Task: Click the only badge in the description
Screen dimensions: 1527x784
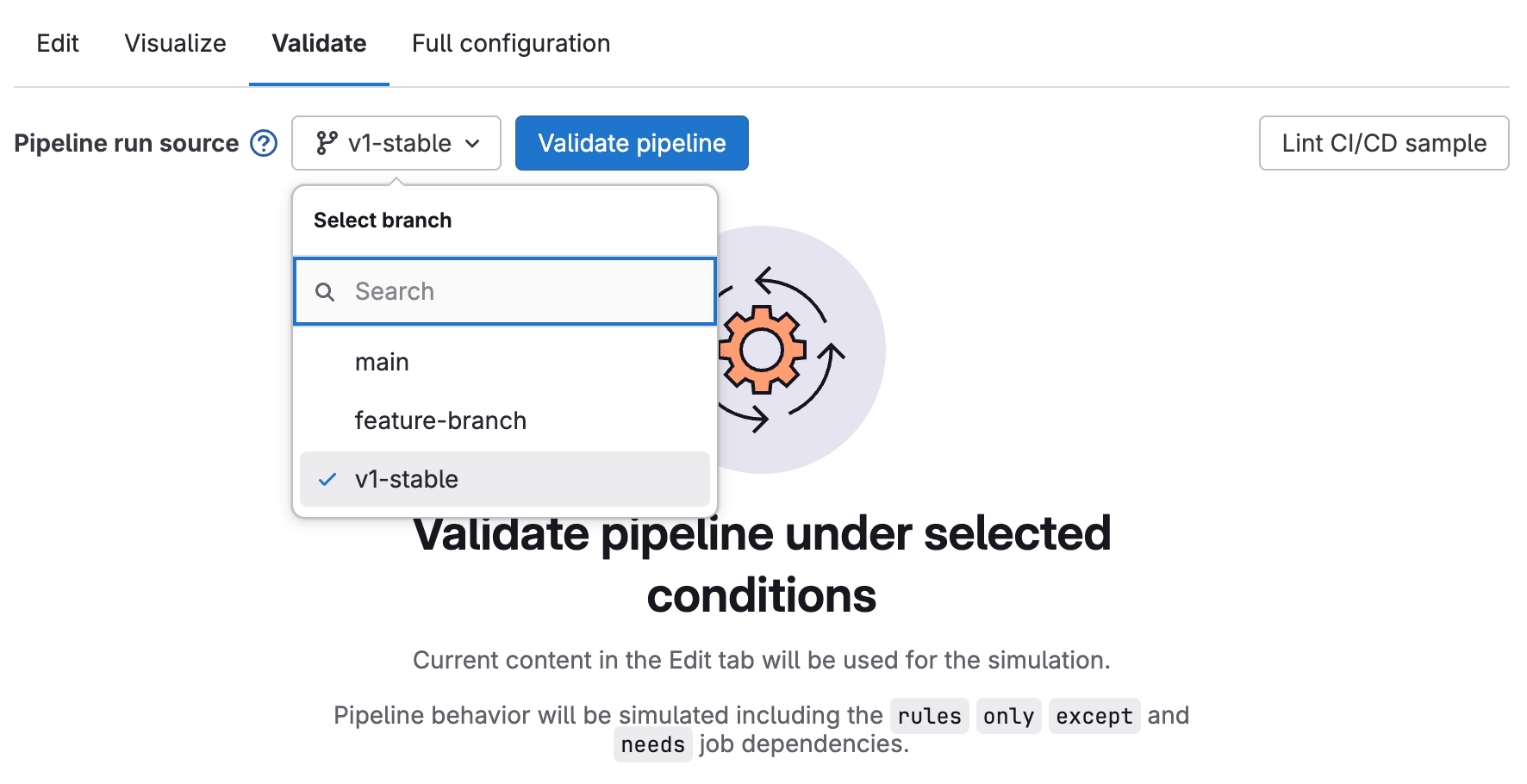Action: [1008, 715]
